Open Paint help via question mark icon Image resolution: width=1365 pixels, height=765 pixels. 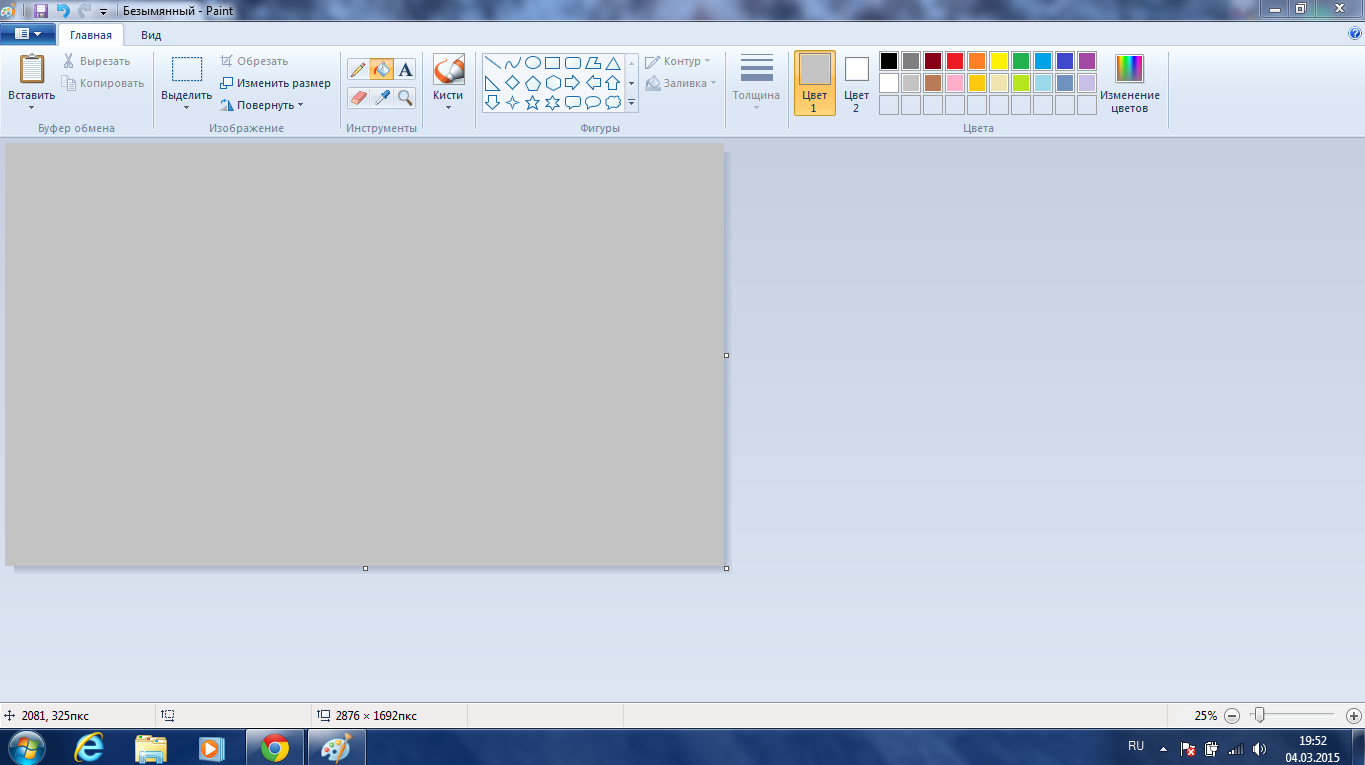click(x=1355, y=34)
